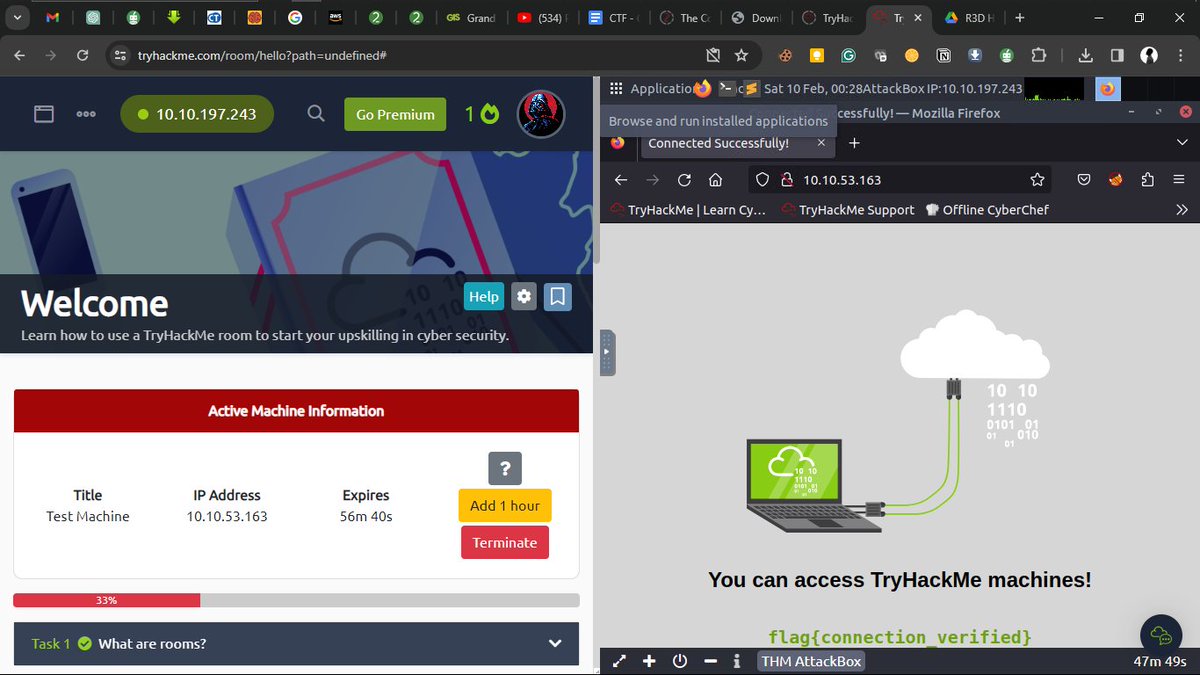Open user profile avatar on TryHackMe
Image resolution: width=1200 pixels, height=675 pixels.
point(541,113)
